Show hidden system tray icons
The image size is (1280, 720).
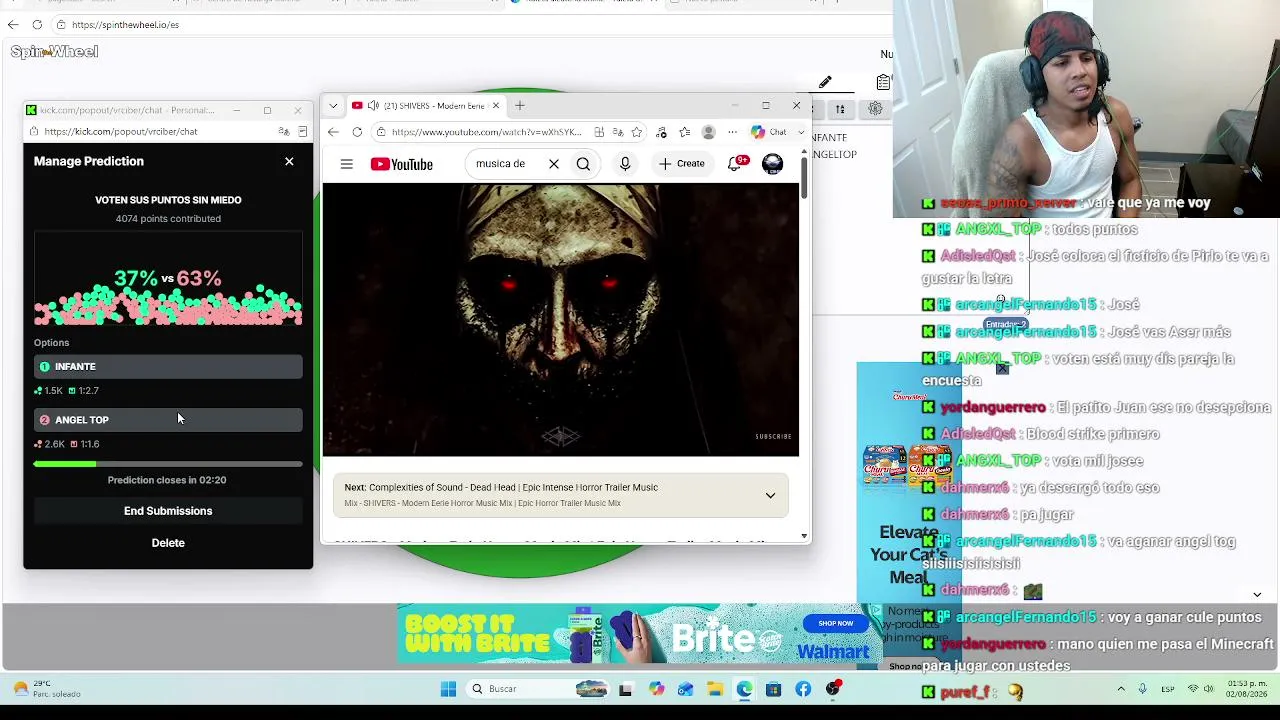(x=1120, y=689)
